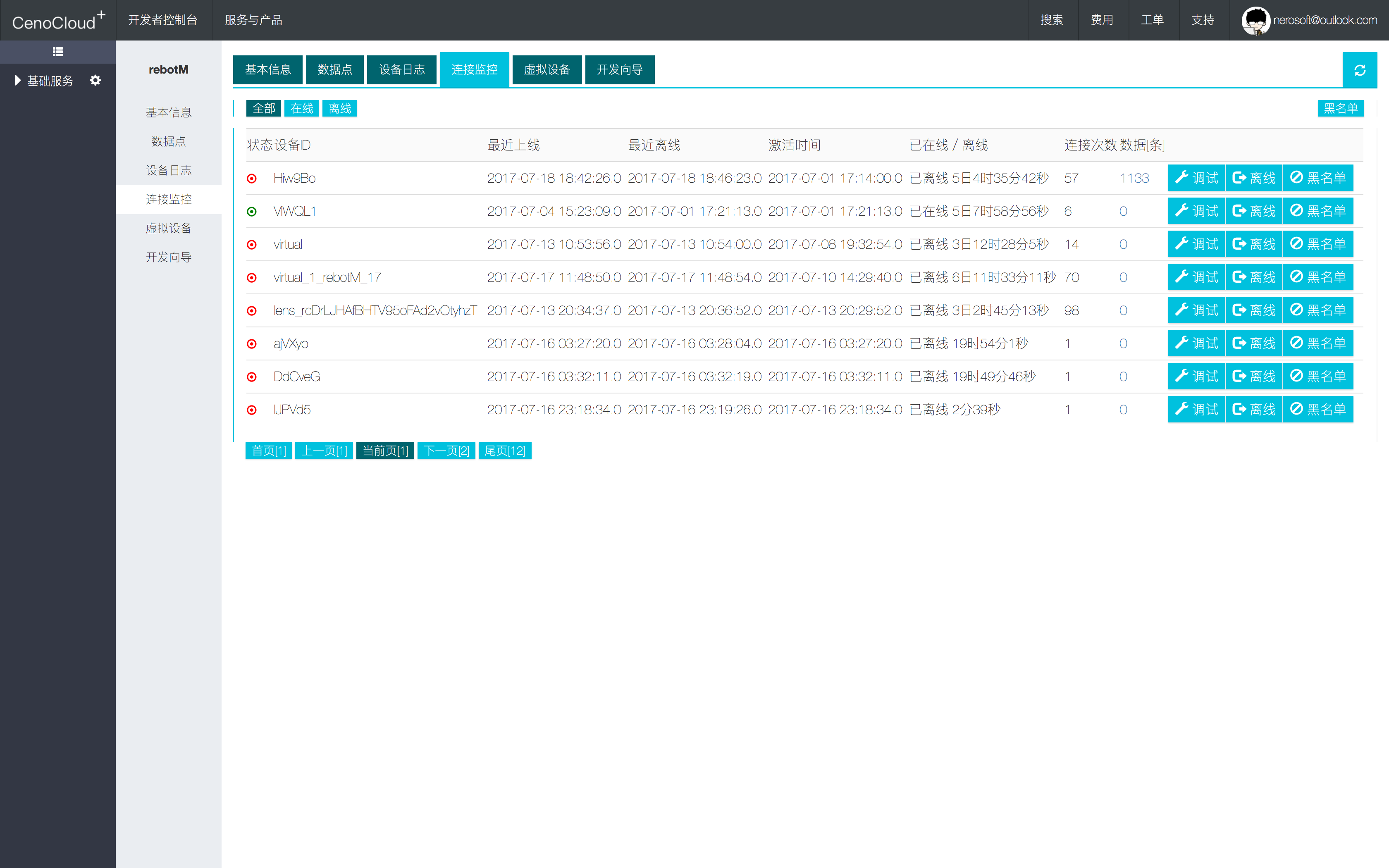Click 调试 wrench button for IJPVd5
The height and width of the screenshot is (868, 1389).
pyautogui.click(x=1196, y=409)
